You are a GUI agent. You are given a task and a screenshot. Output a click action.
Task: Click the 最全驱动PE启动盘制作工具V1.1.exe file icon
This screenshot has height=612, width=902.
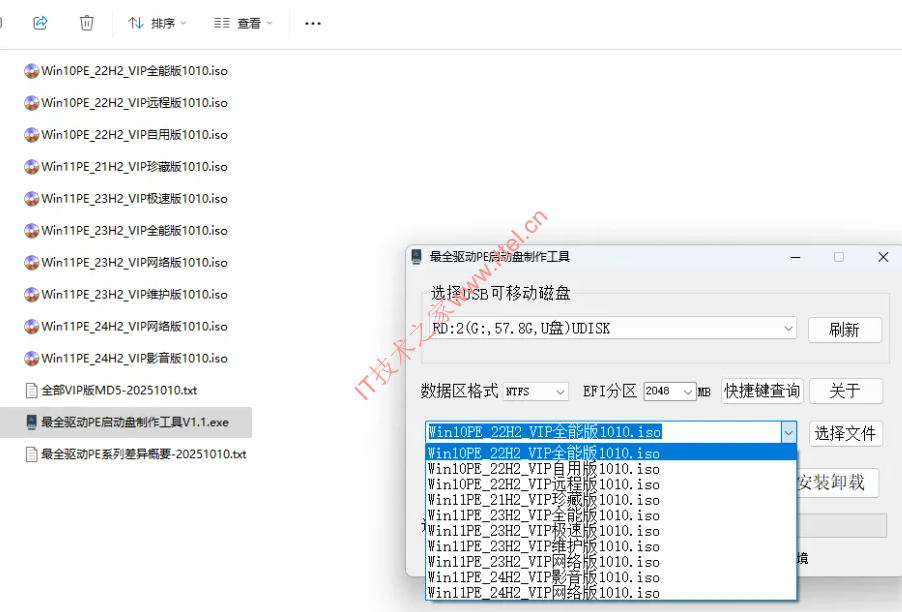pos(31,422)
